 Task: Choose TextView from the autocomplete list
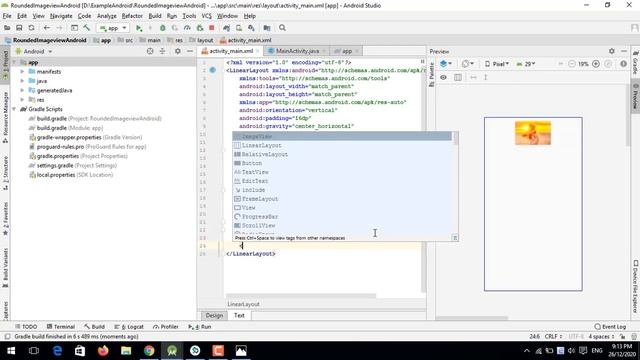(x=343, y=172)
